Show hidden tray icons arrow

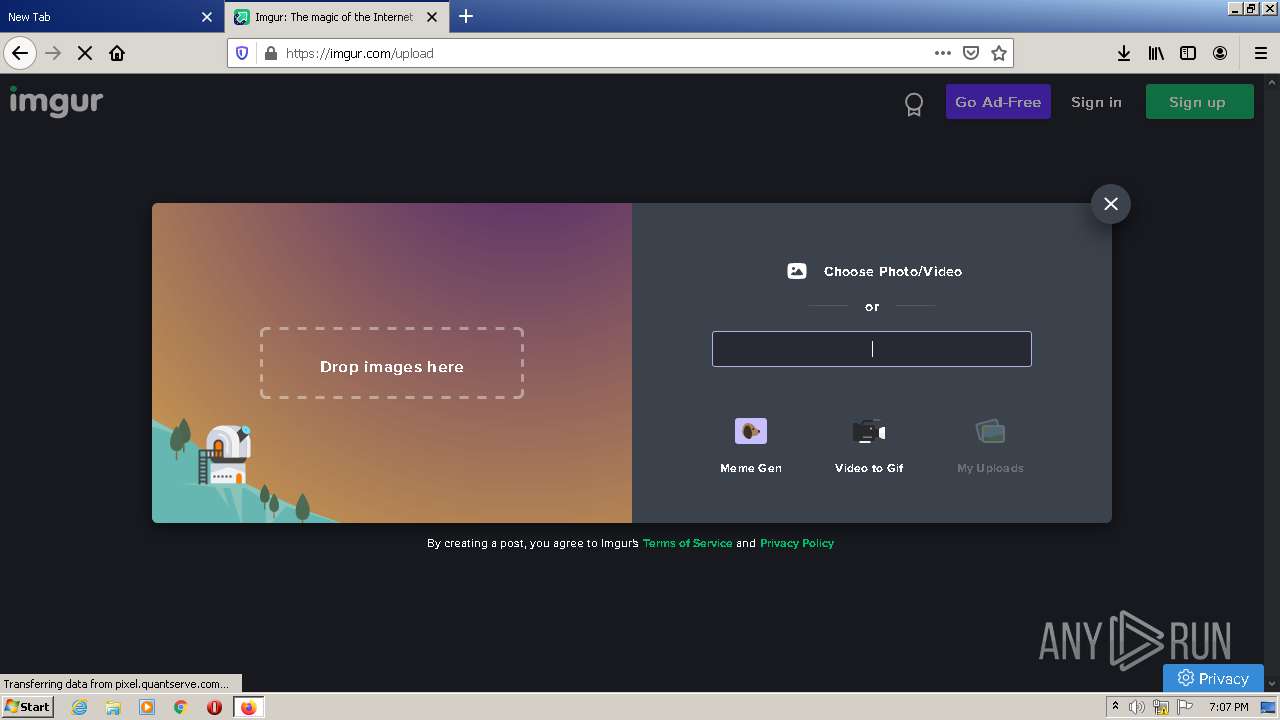[x=1115, y=707]
